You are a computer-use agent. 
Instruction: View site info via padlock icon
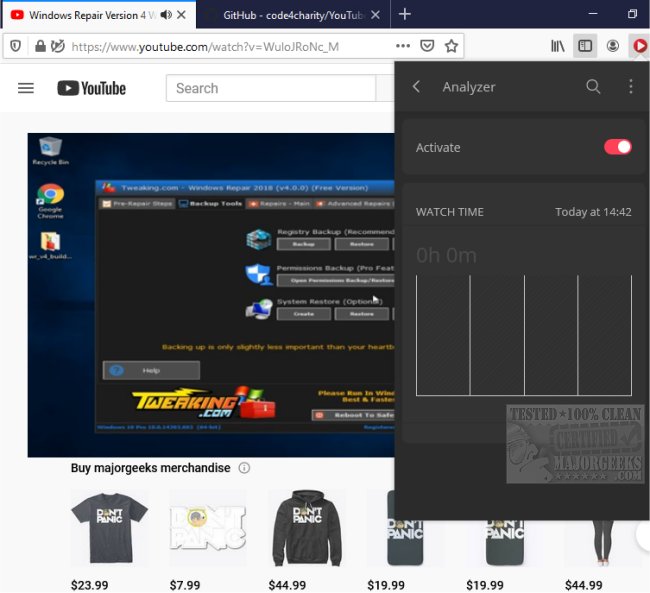40,46
